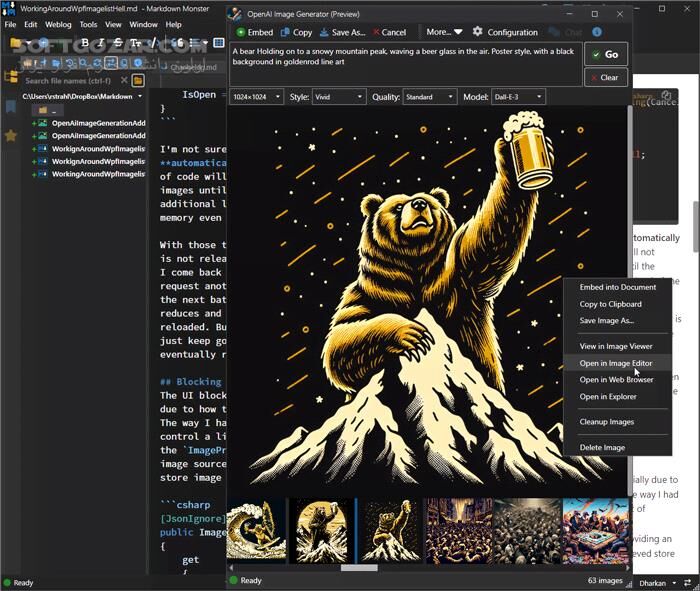Copy the generated image via the Copy icon
The image size is (700, 591).
pos(296,32)
